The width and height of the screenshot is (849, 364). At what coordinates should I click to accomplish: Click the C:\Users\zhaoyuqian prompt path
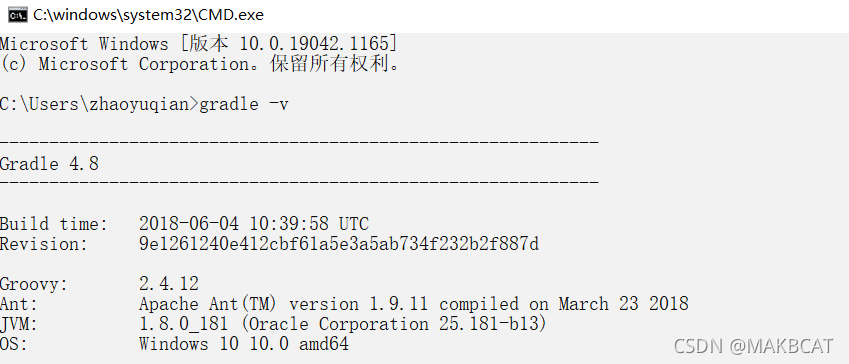tap(100, 104)
